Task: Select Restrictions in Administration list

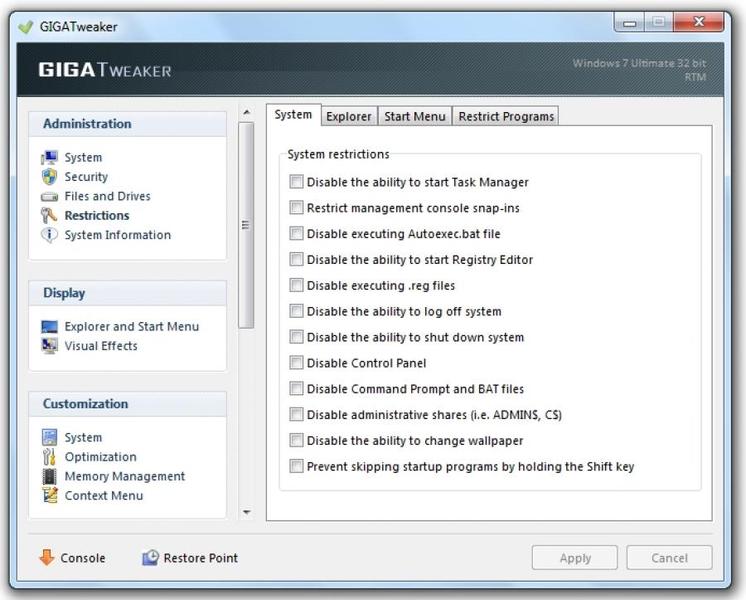Action: tap(97, 216)
